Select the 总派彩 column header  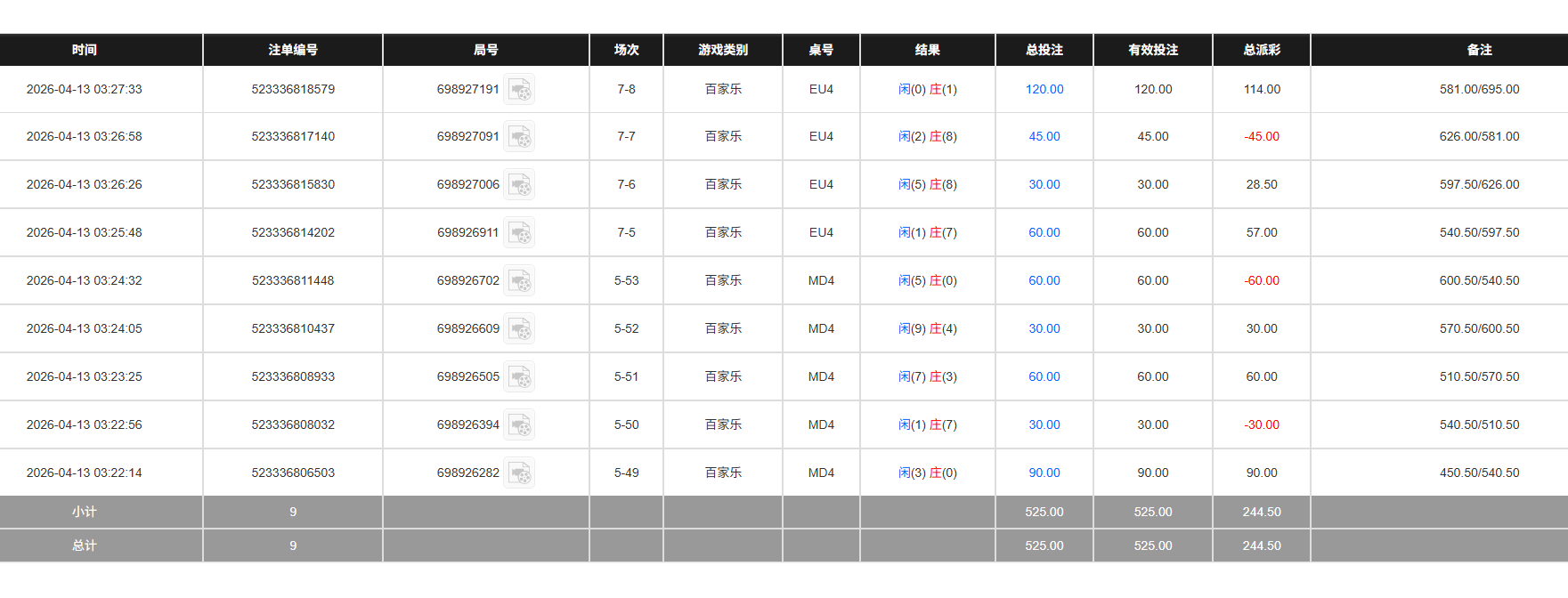pos(1260,50)
